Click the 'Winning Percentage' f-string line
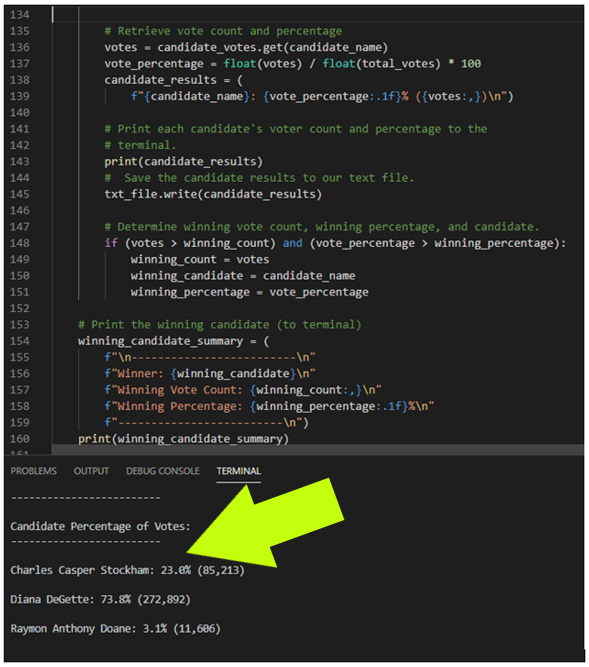This screenshot has width=589, height=667. 269,406
